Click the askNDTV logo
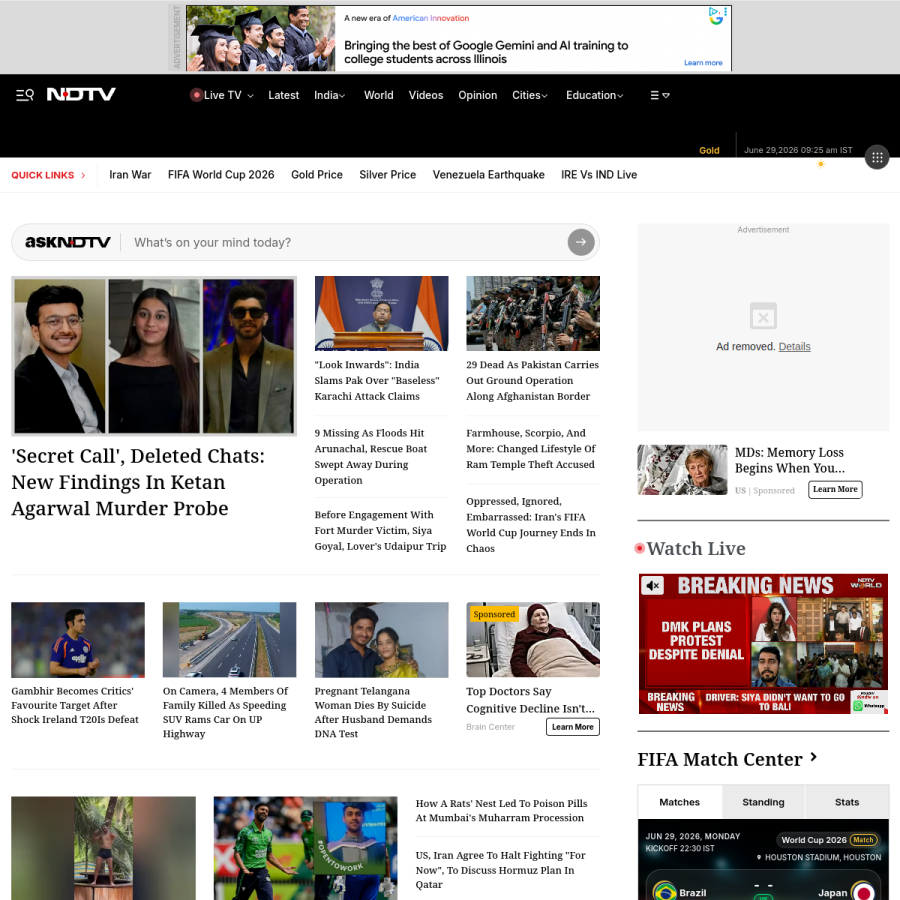The width and height of the screenshot is (900, 900). pos(68,242)
